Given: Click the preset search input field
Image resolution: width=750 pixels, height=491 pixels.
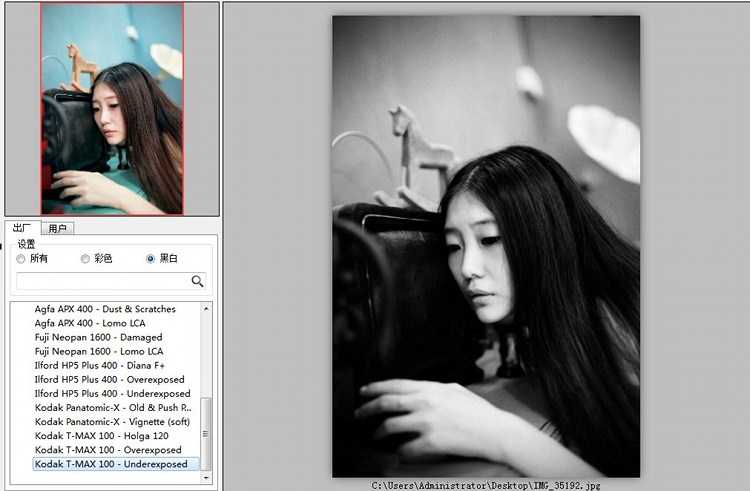Looking at the screenshot, I should [x=100, y=281].
